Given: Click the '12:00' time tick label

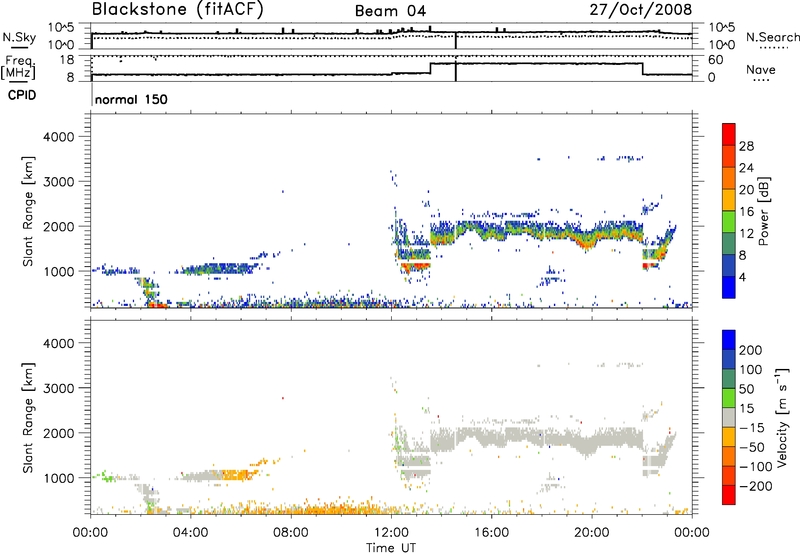Looking at the screenshot, I should (x=391, y=533).
